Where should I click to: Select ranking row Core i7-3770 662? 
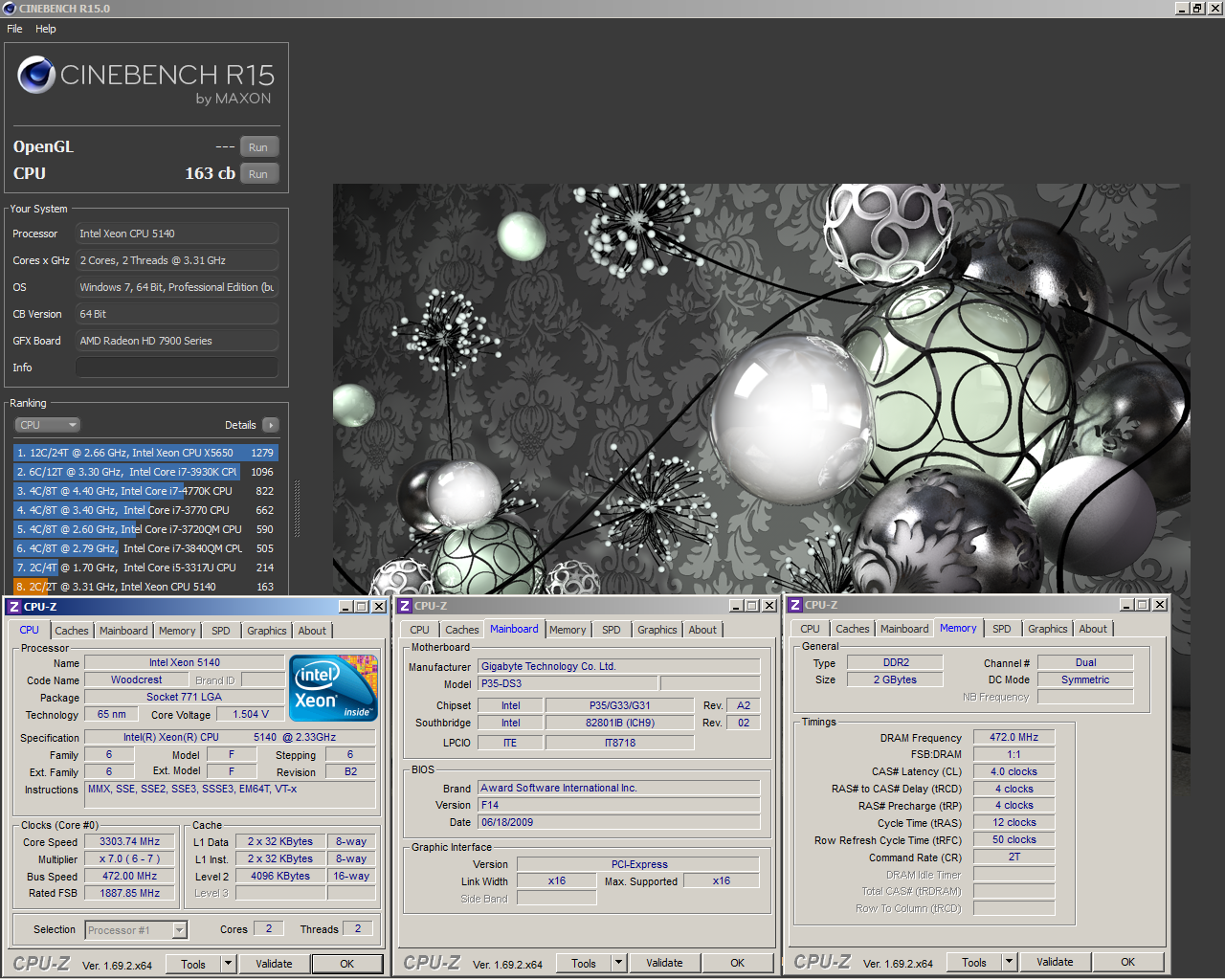145,510
